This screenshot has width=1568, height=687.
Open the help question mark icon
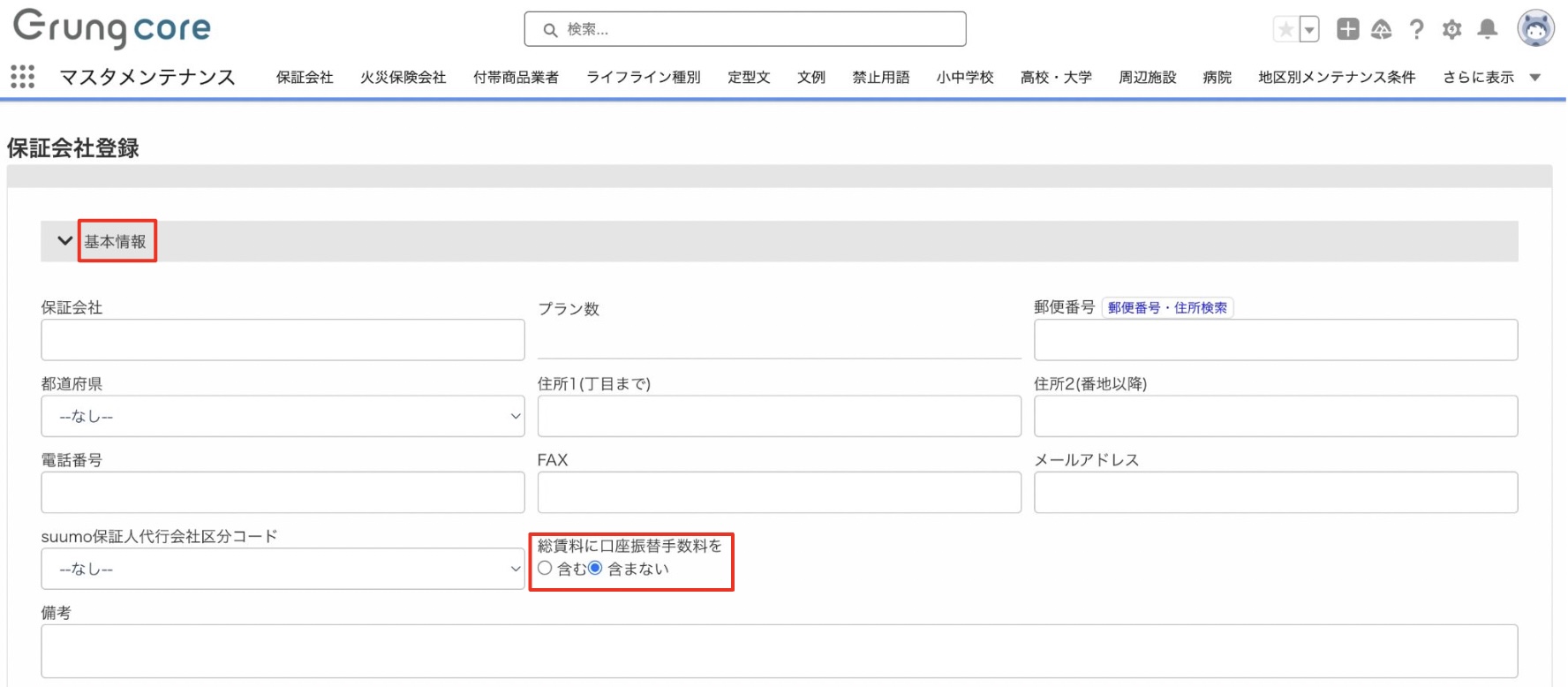[1416, 30]
